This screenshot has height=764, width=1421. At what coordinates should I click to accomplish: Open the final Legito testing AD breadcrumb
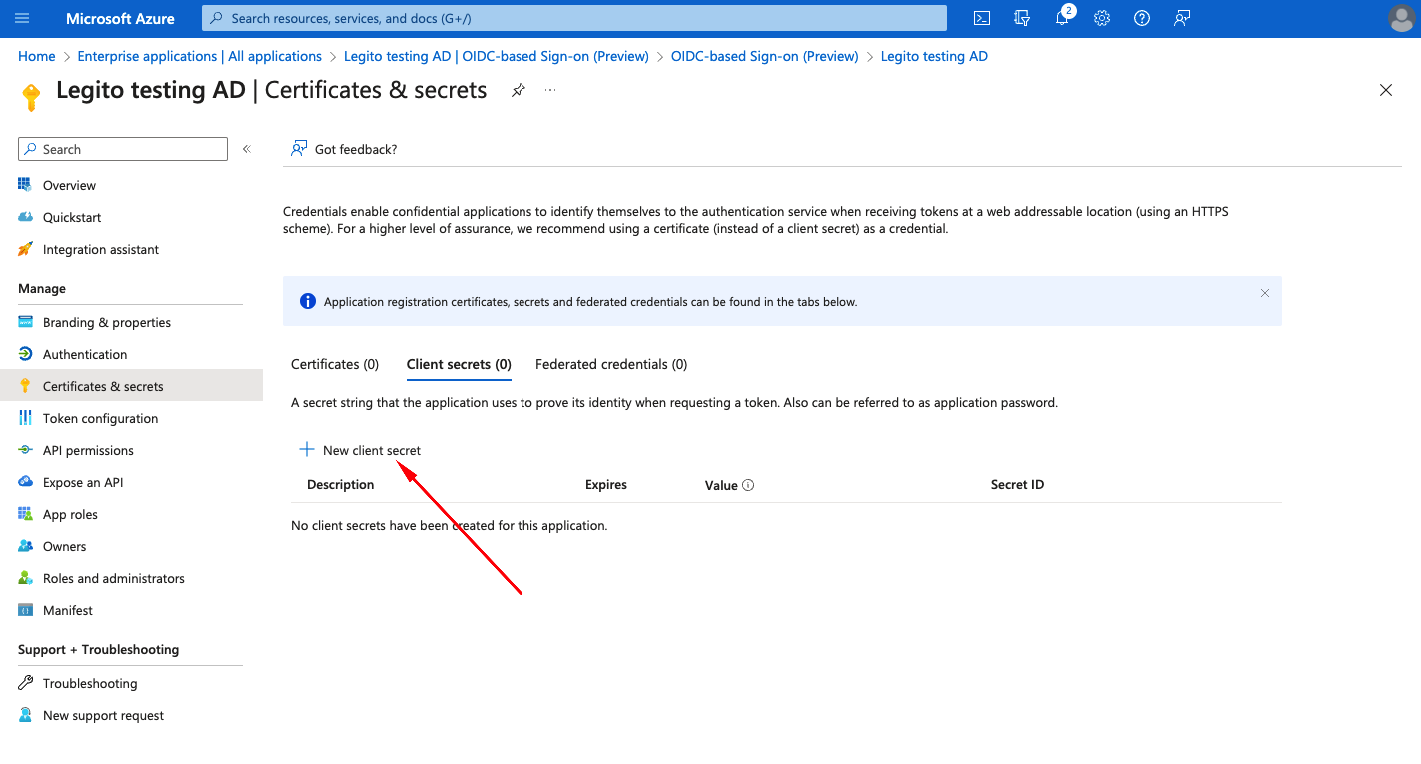(934, 56)
